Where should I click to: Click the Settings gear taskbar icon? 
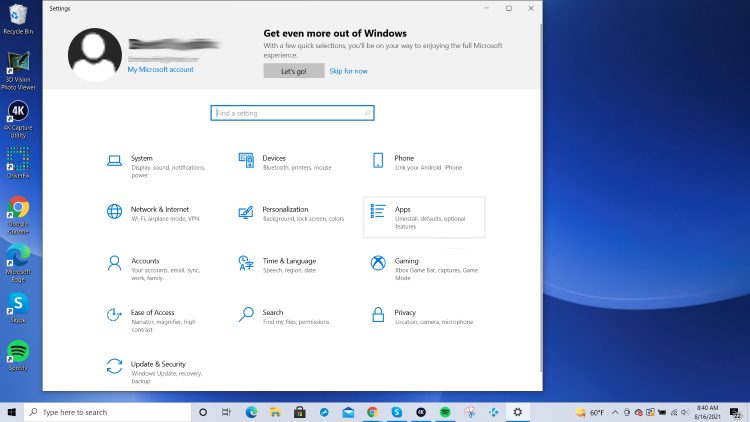518,412
